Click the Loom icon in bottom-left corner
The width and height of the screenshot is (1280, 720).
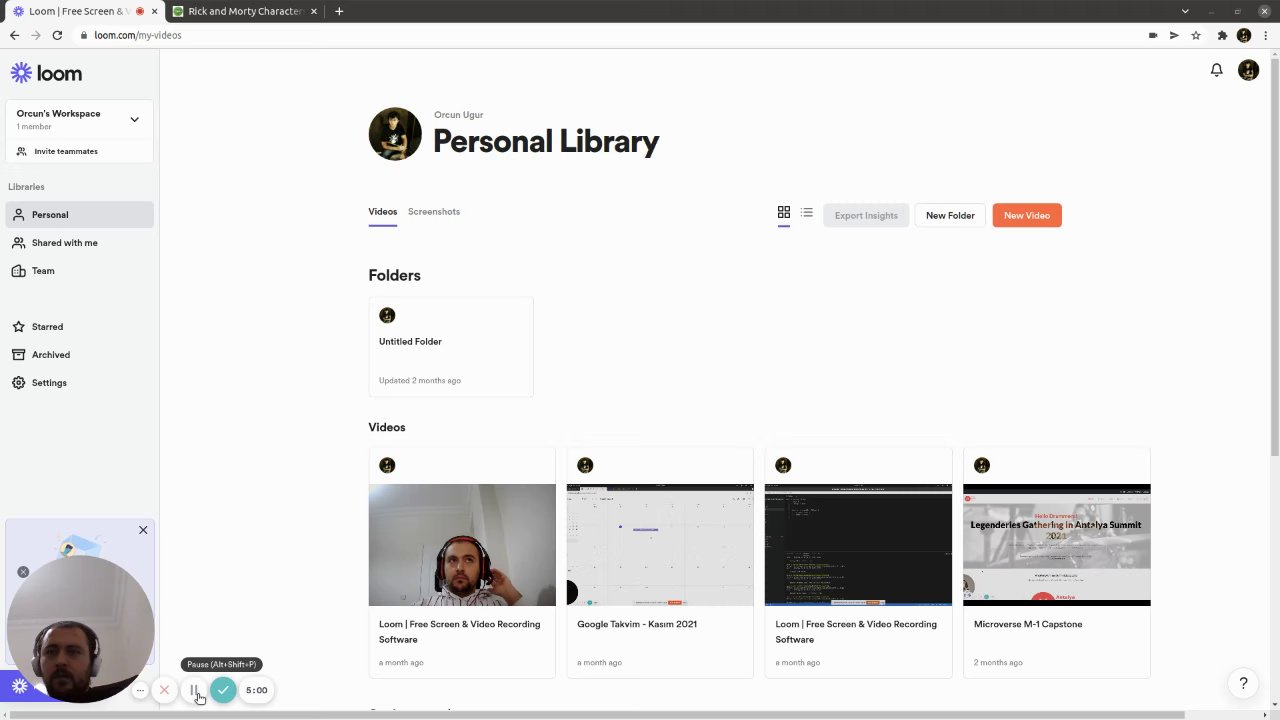point(19,686)
